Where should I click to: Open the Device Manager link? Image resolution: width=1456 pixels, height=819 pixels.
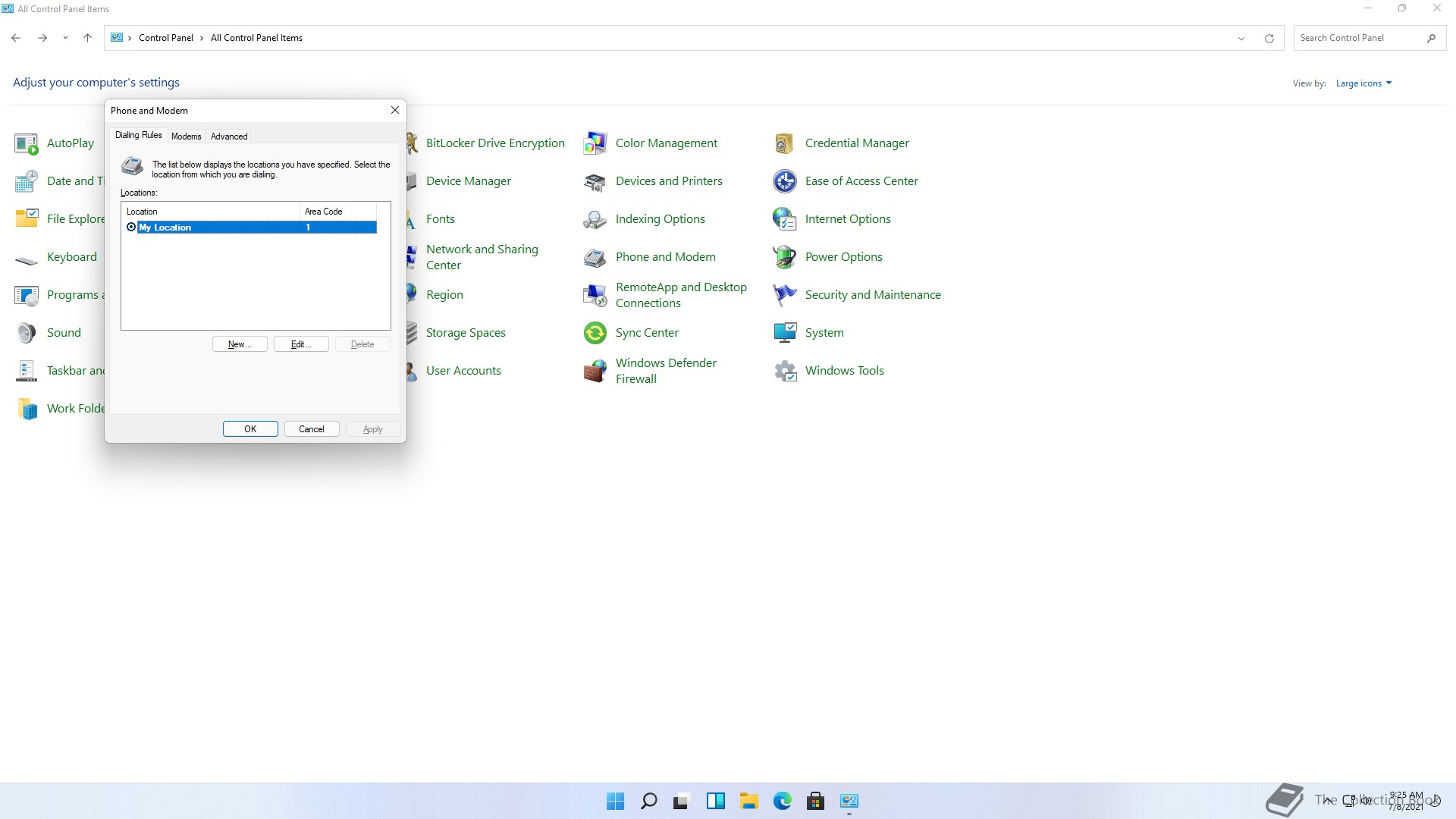tap(469, 181)
